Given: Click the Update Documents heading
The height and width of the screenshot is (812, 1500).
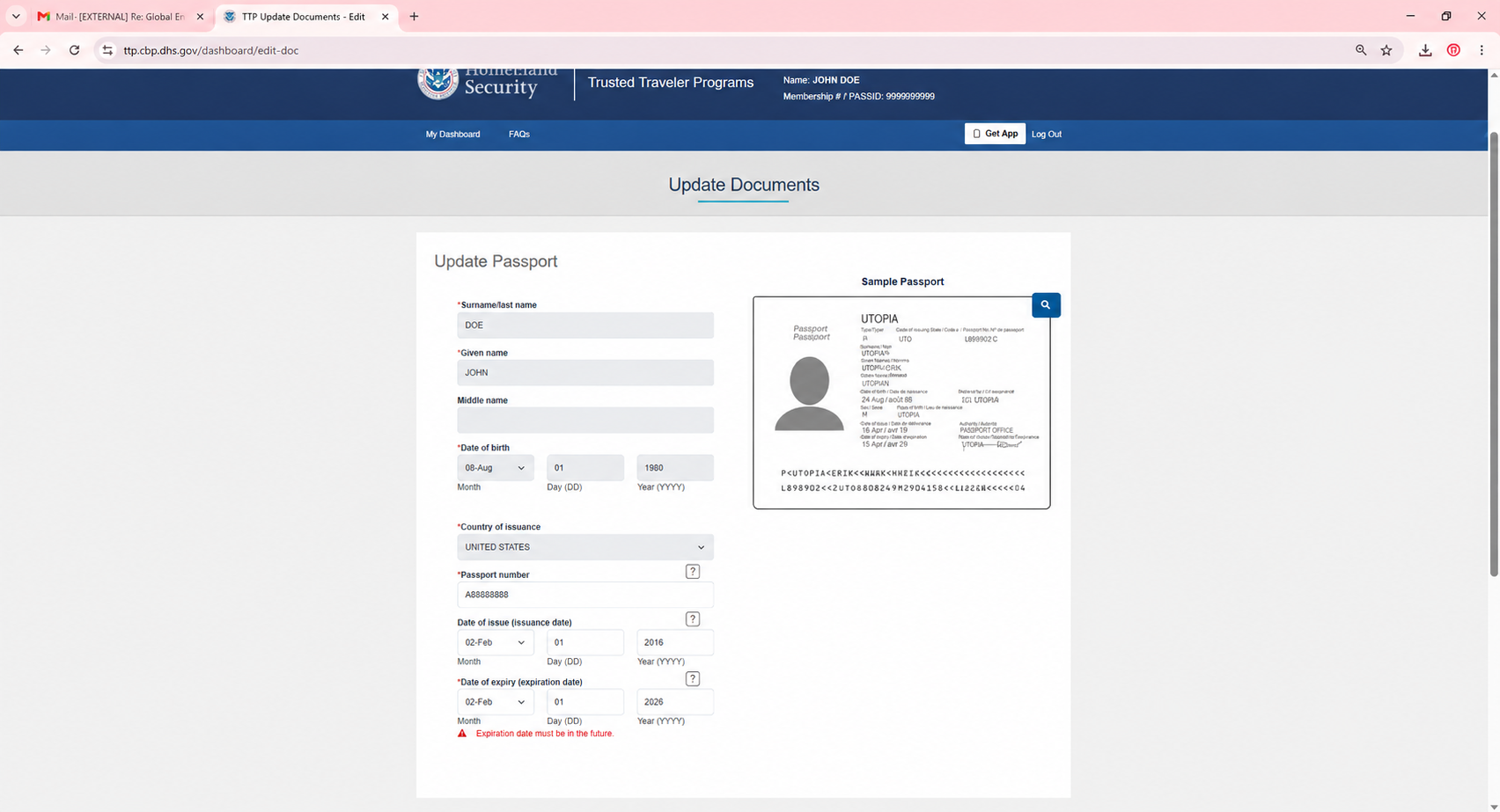Looking at the screenshot, I should (744, 185).
